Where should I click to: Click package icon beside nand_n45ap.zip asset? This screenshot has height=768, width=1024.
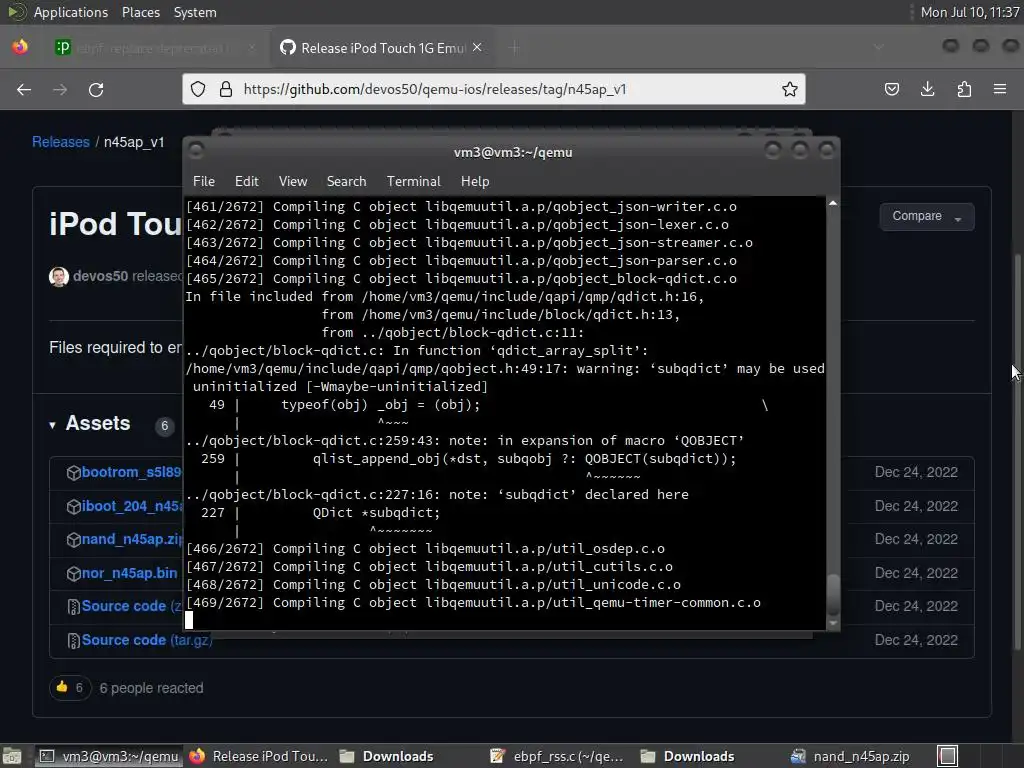[74, 540]
